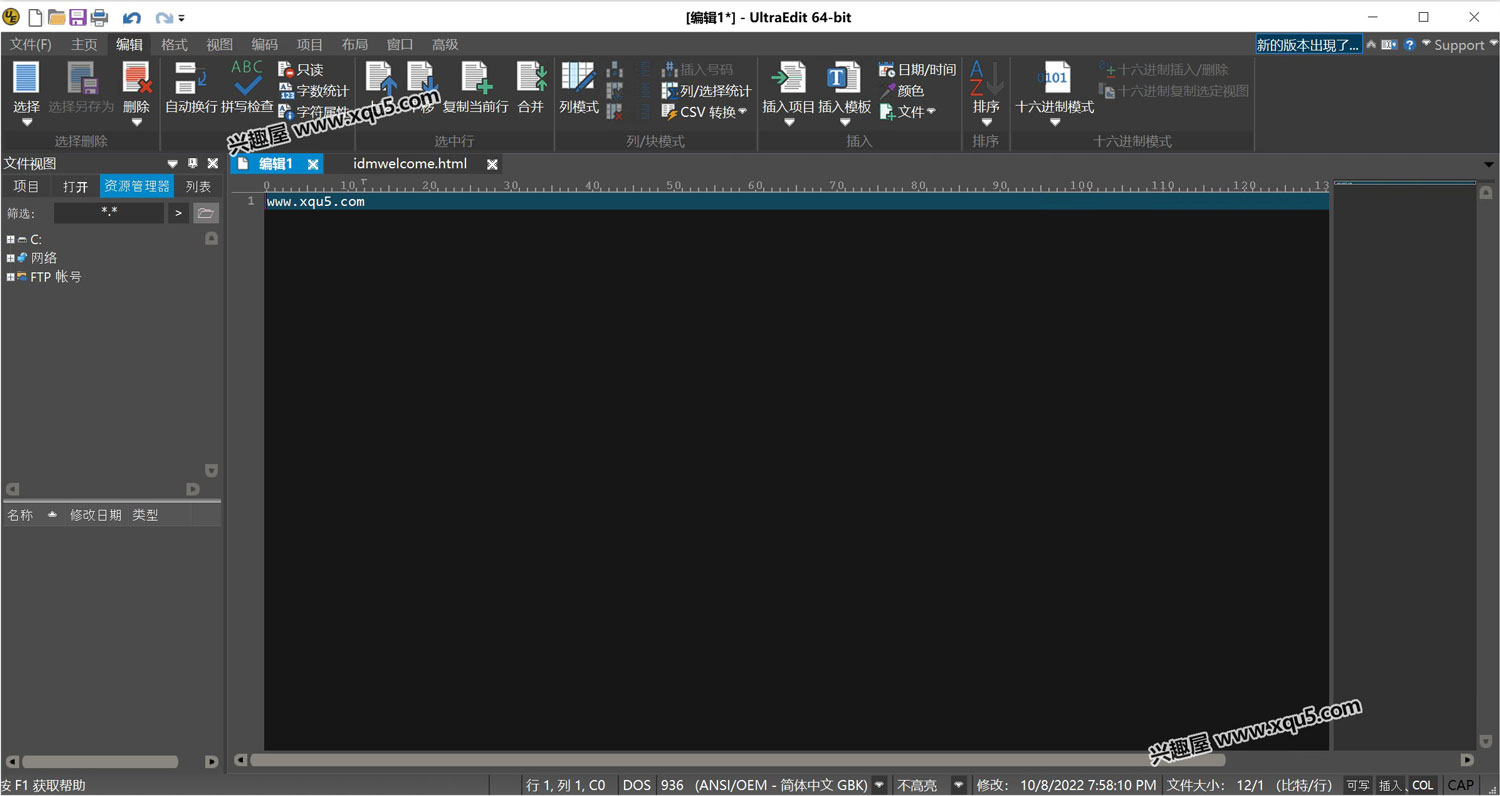Insert 日期/时间 date and time
Viewport: 1500px width, 796px height.
[917, 70]
